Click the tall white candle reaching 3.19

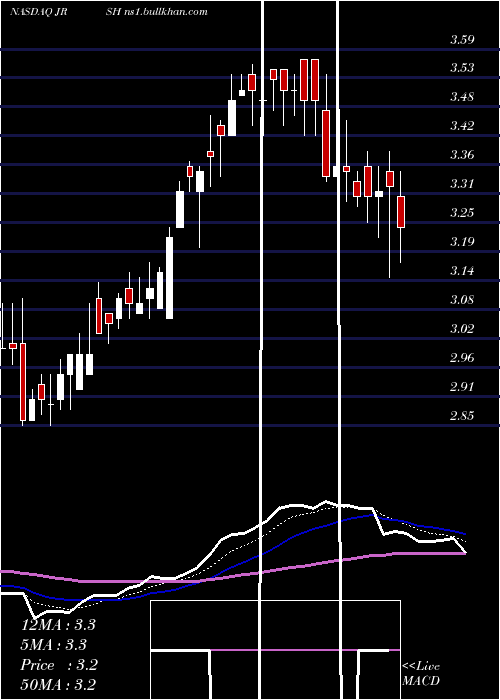click(170, 278)
